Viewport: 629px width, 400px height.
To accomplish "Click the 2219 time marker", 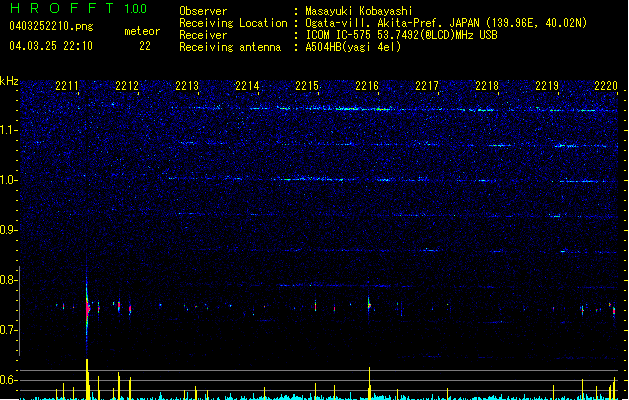I will click(x=547, y=86).
